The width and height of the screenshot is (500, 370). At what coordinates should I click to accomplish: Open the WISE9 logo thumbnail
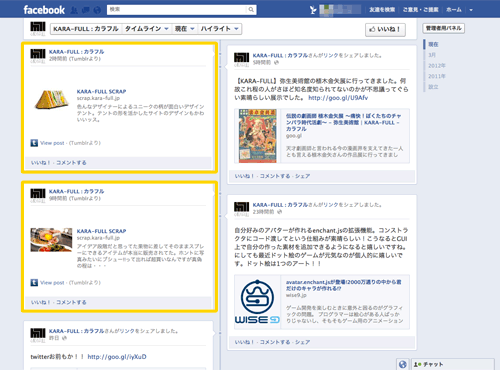[x=257, y=302]
